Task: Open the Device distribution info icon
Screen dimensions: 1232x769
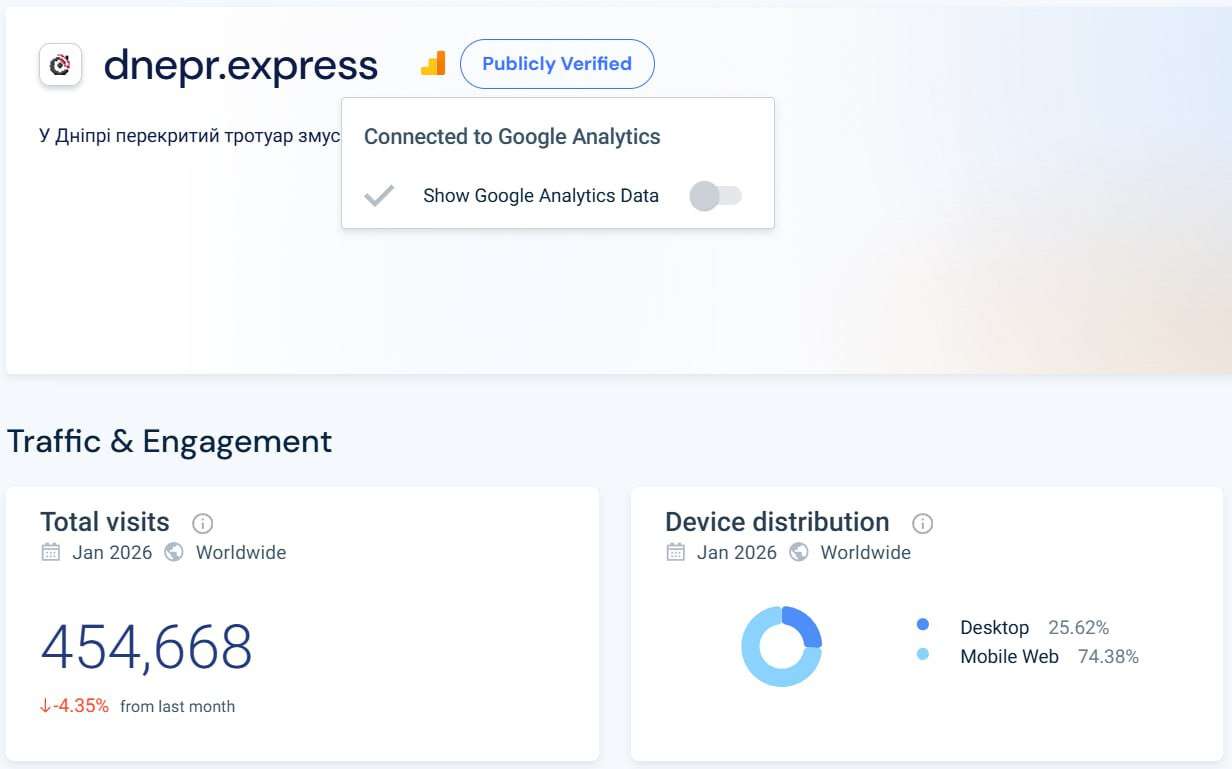Action: (x=923, y=523)
